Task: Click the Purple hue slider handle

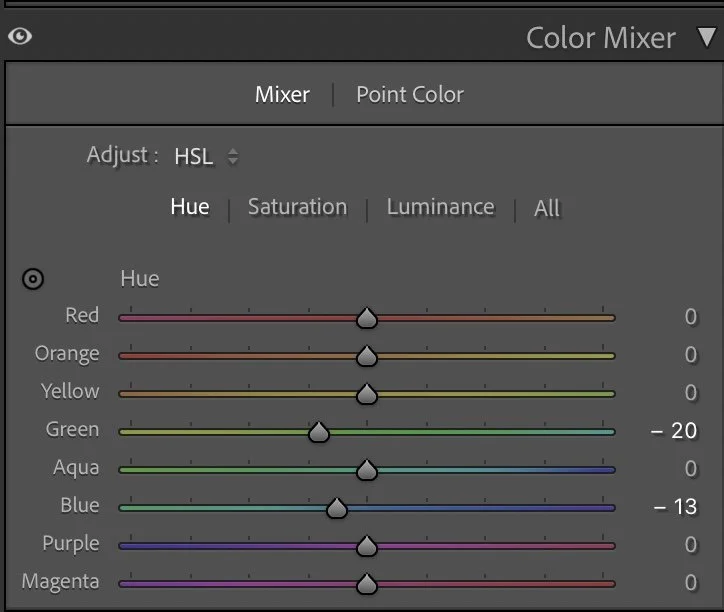Action: click(x=367, y=546)
